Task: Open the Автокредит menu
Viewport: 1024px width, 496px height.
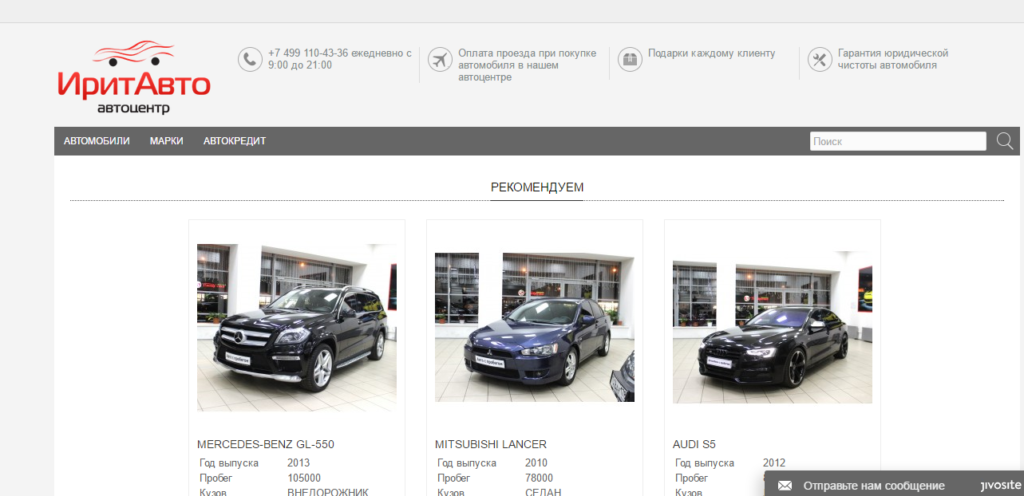Action: pyautogui.click(x=234, y=141)
